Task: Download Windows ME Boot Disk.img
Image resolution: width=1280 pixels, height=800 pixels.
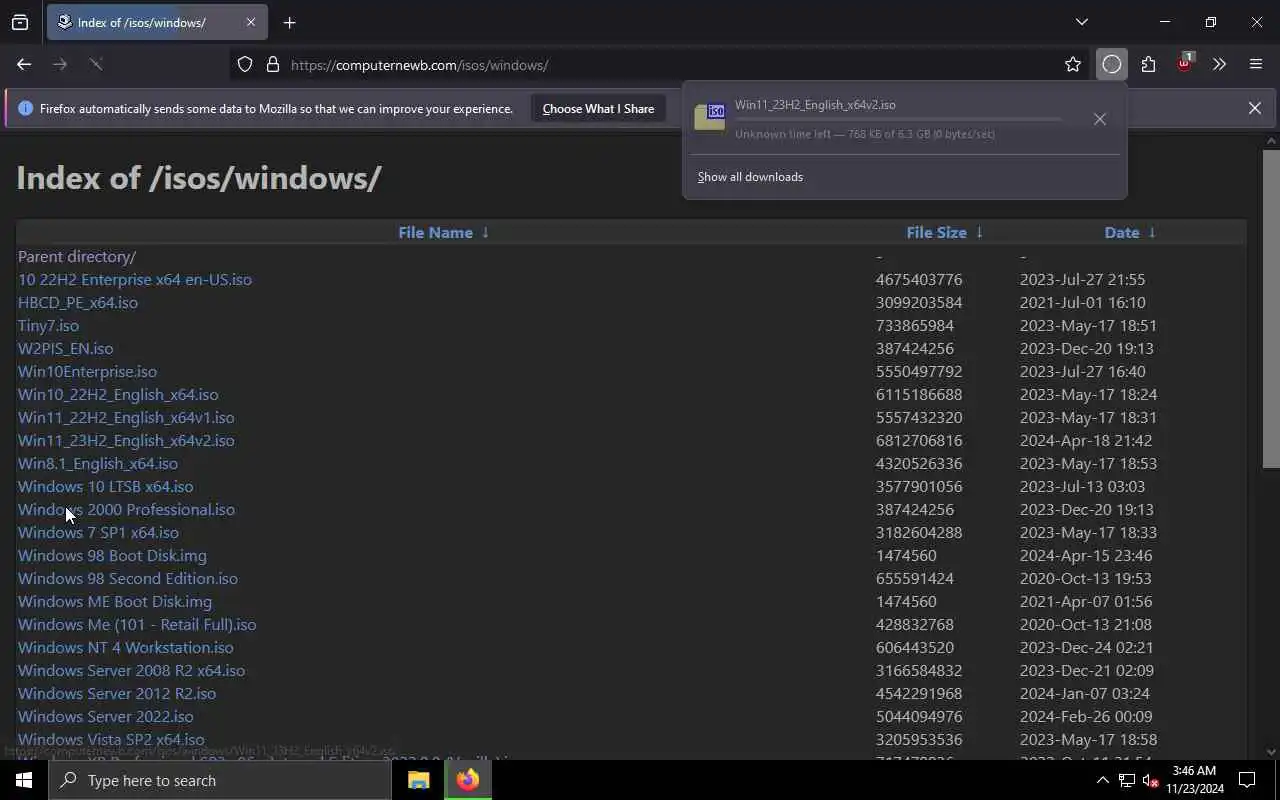Action: (x=115, y=602)
